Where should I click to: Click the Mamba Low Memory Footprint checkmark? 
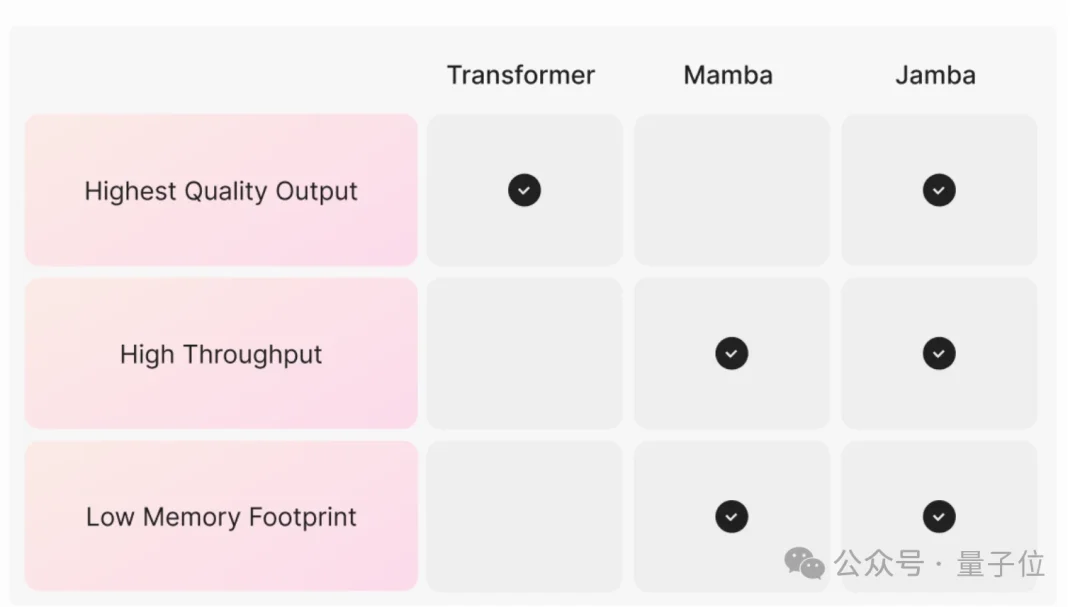(x=731, y=516)
